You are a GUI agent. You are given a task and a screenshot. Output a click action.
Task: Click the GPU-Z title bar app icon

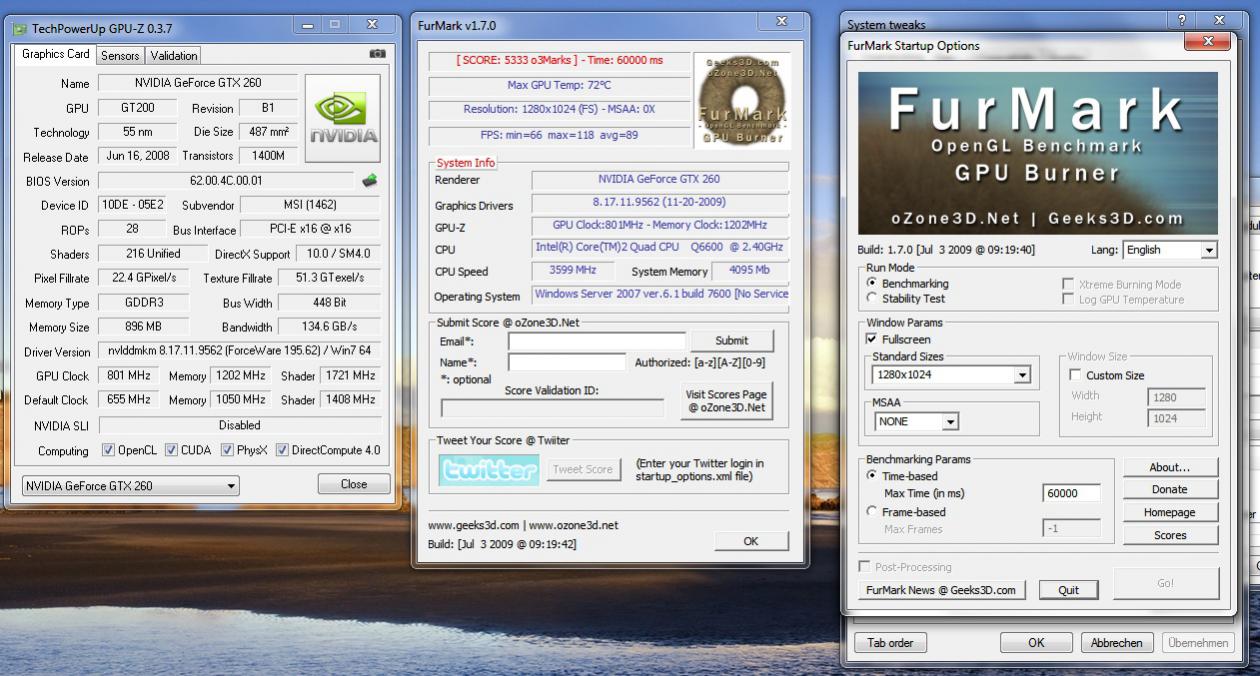click(x=20, y=29)
